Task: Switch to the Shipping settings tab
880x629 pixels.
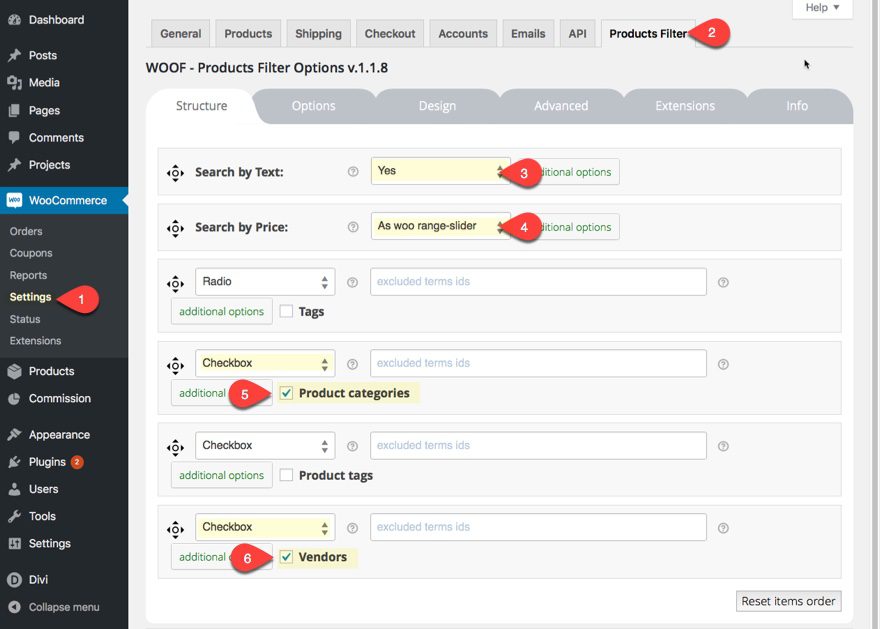Action: 318,34
